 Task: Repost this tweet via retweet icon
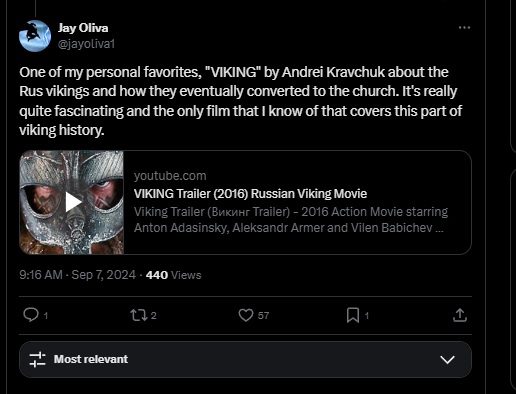pos(139,315)
